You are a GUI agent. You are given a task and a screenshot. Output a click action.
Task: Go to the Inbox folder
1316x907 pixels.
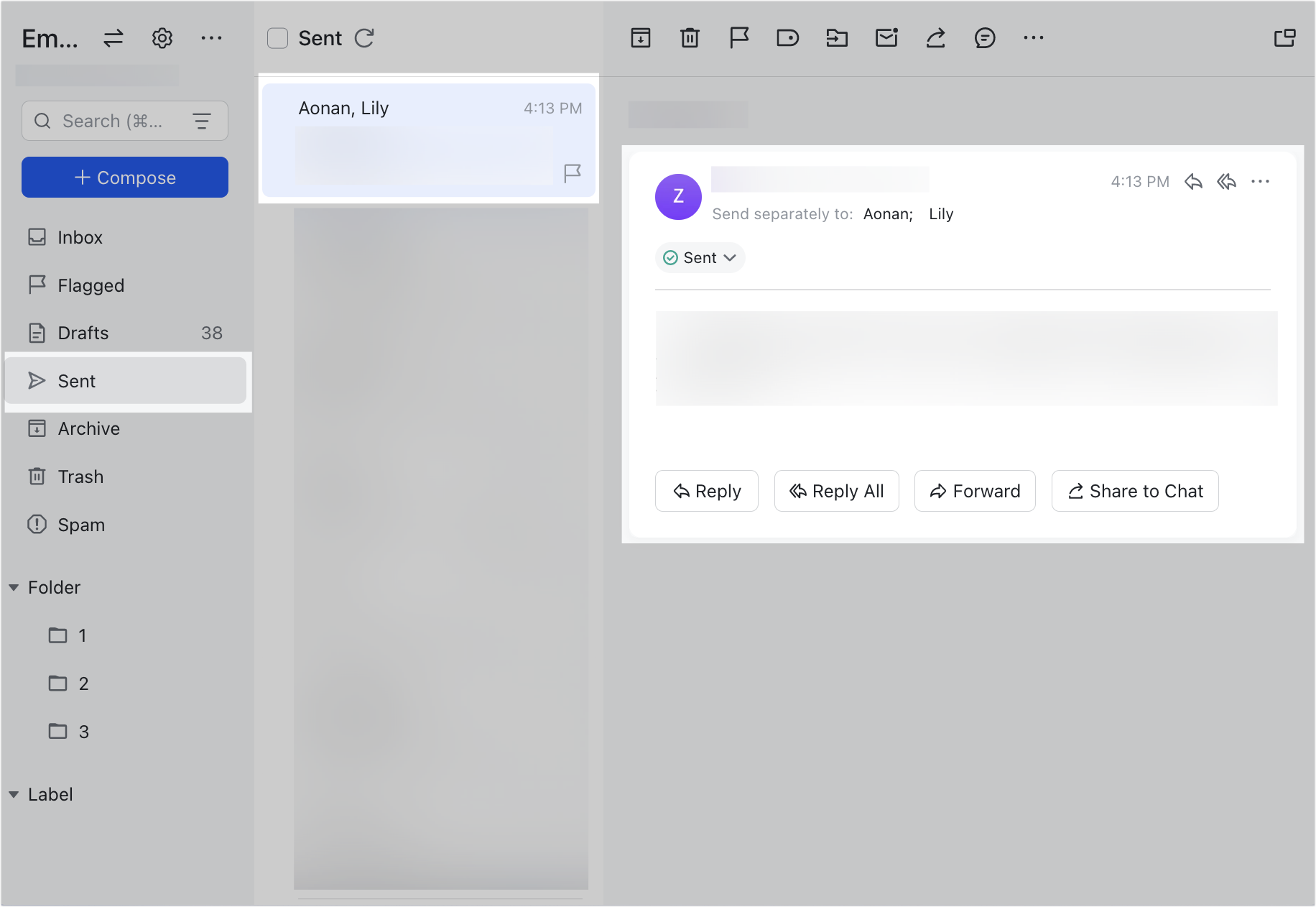pyautogui.click(x=80, y=237)
